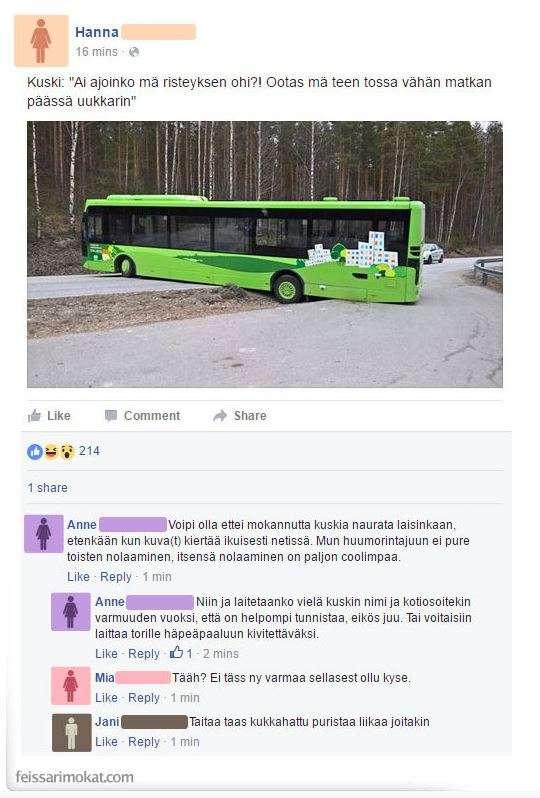The height and width of the screenshot is (798, 540).
Task: Open Mia's pink profile avatar
Action: tap(71, 686)
